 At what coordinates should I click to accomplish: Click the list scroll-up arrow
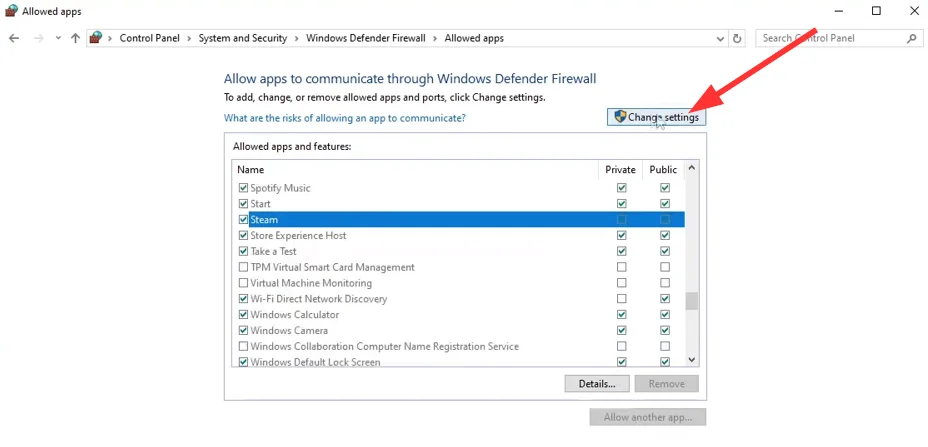(x=692, y=168)
